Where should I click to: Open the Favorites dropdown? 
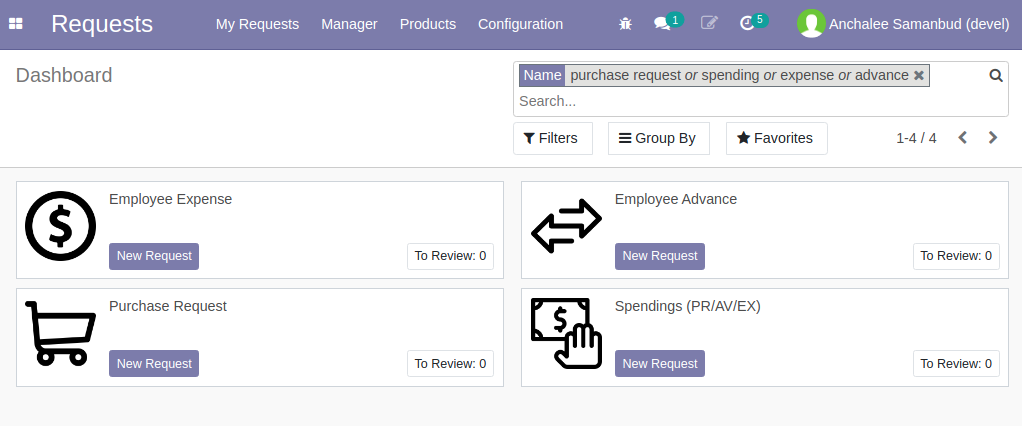pyautogui.click(x=776, y=138)
